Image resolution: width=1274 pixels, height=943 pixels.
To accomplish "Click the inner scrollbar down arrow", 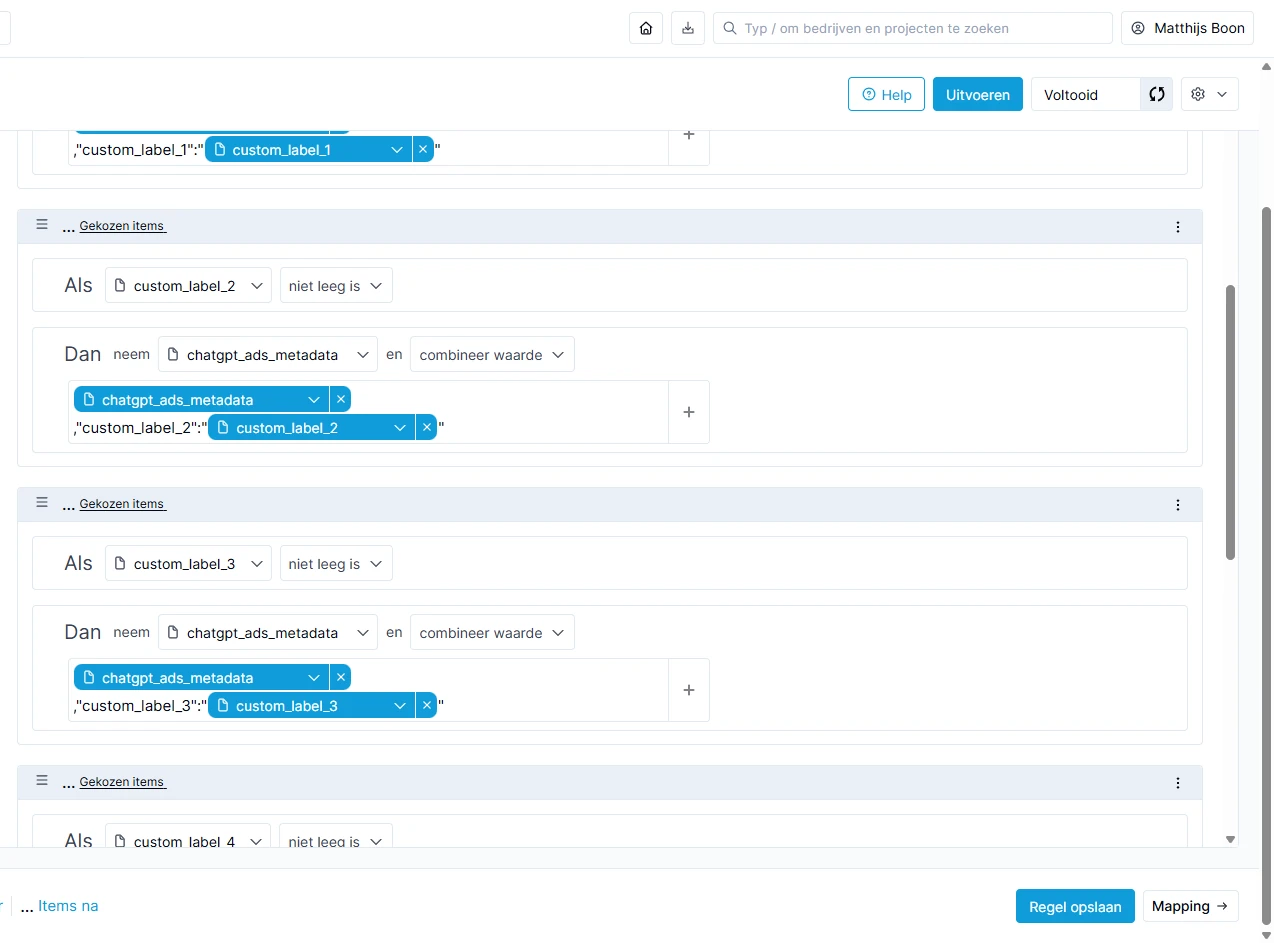I will pyautogui.click(x=1231, y=839).
